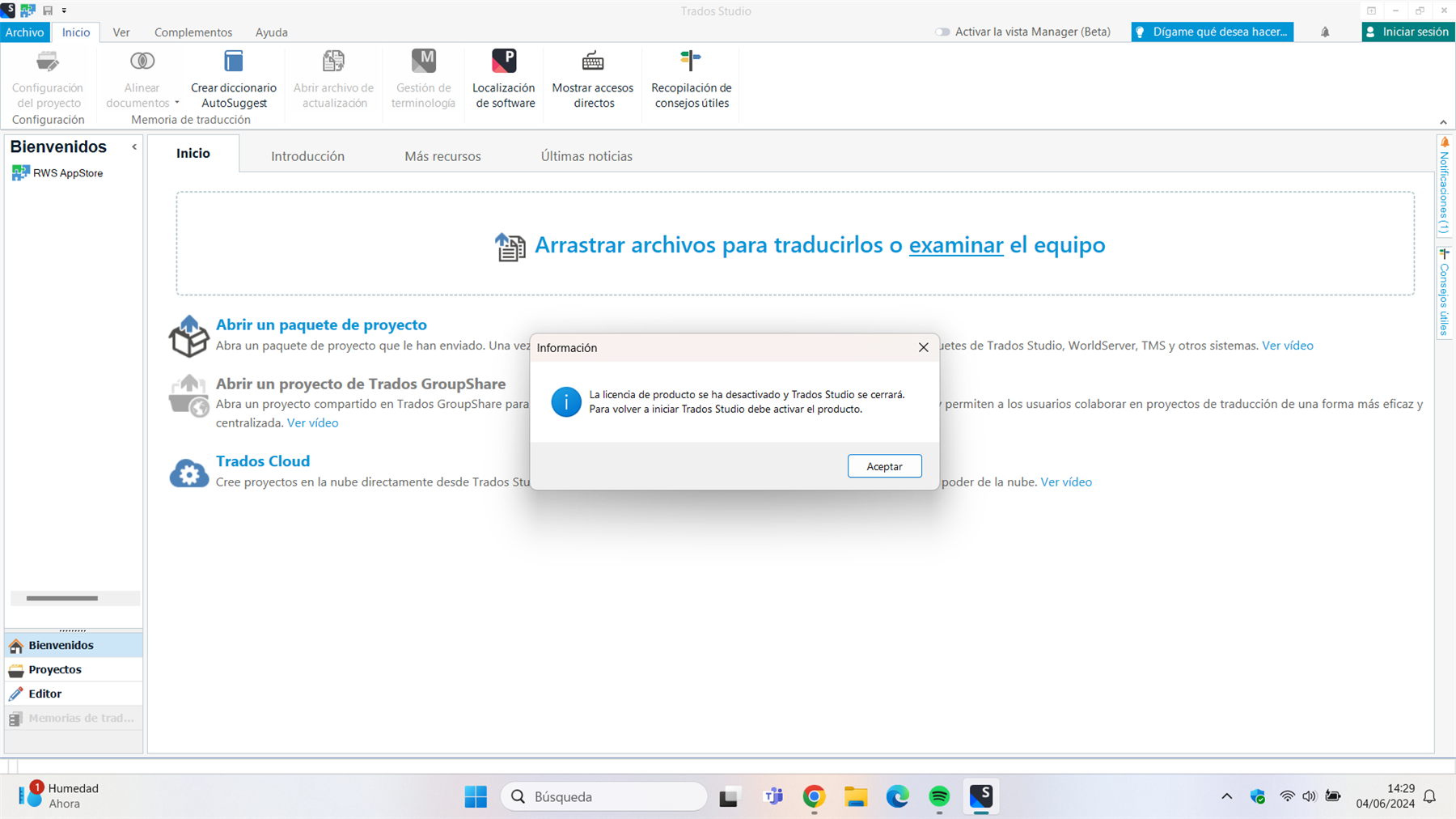Click the notifications bell icon in the ribbon

(1325, 32)
